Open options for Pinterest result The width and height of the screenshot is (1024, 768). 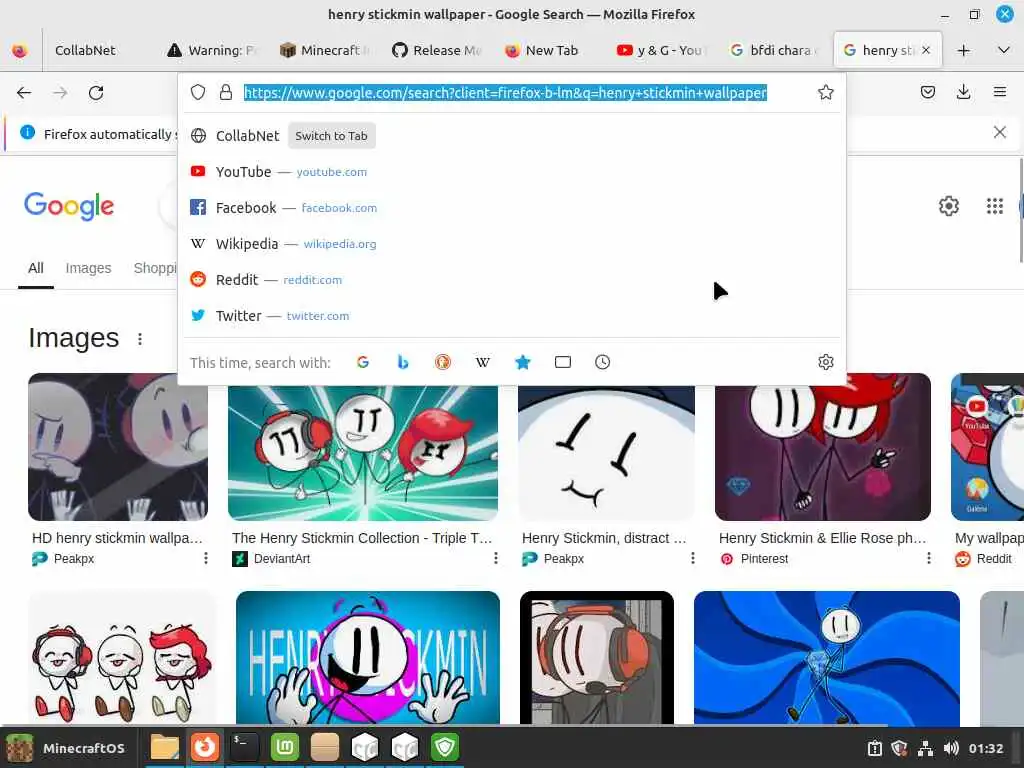(929, 558)
